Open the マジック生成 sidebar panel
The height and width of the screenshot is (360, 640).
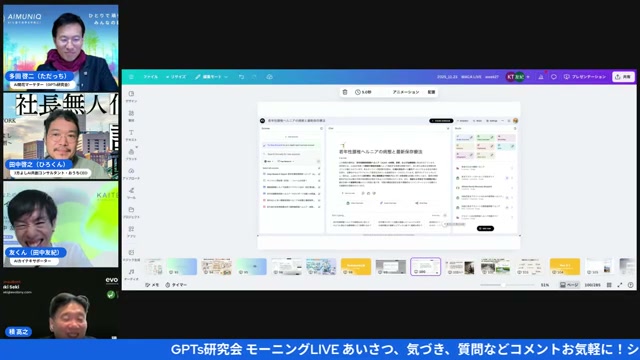tap(131, 256)
